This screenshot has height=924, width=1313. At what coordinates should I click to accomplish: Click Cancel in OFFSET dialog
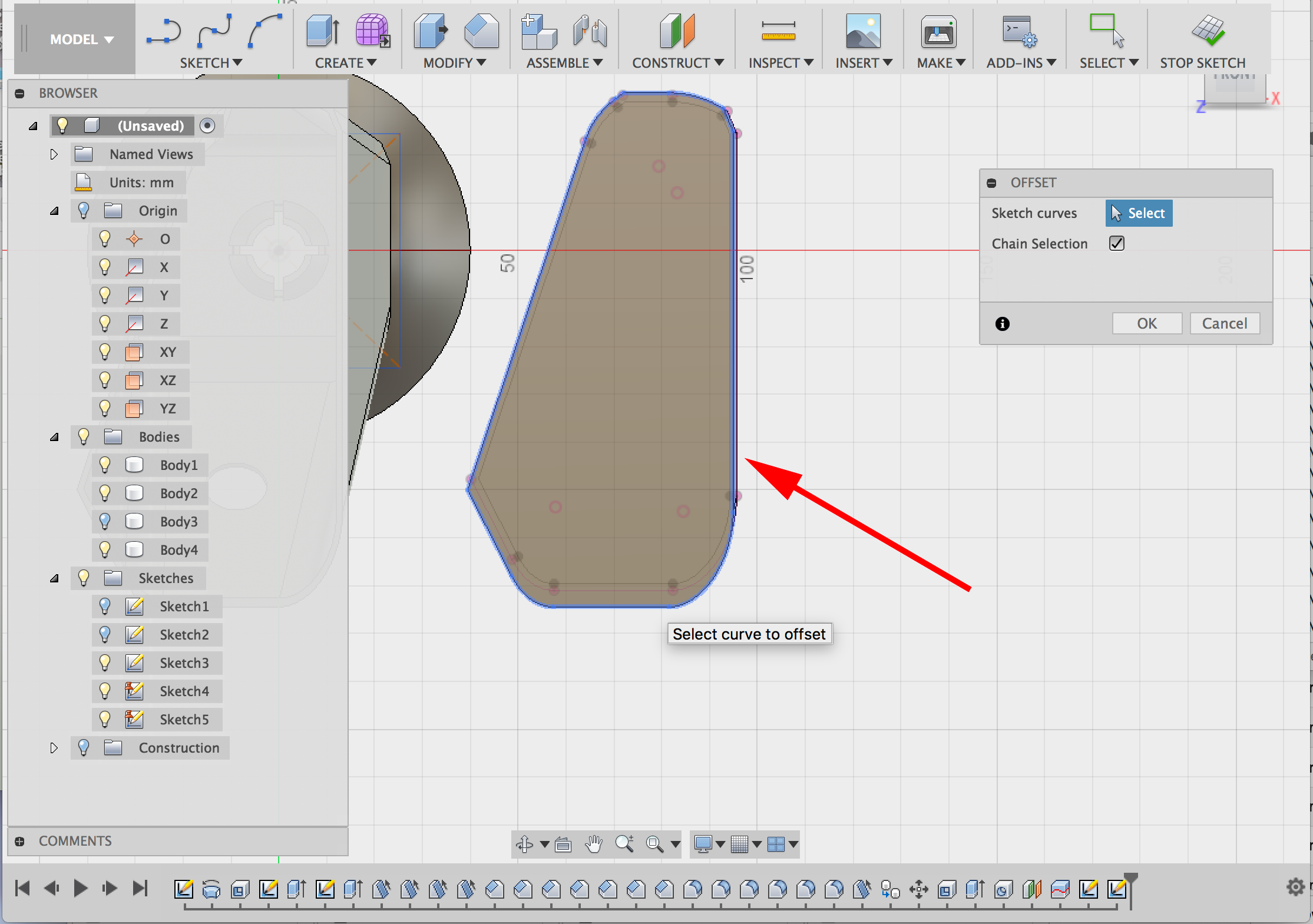click(1225, 323)
